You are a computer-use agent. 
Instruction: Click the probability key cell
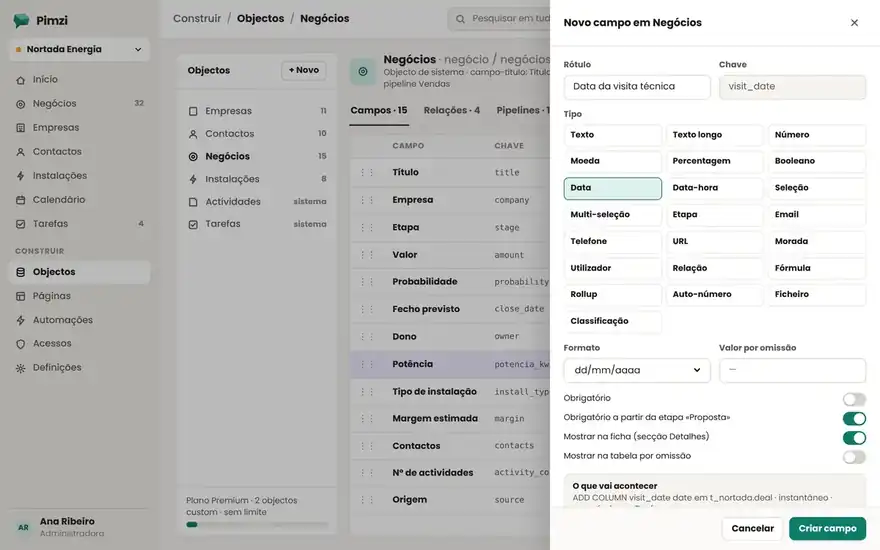[521, 282]
